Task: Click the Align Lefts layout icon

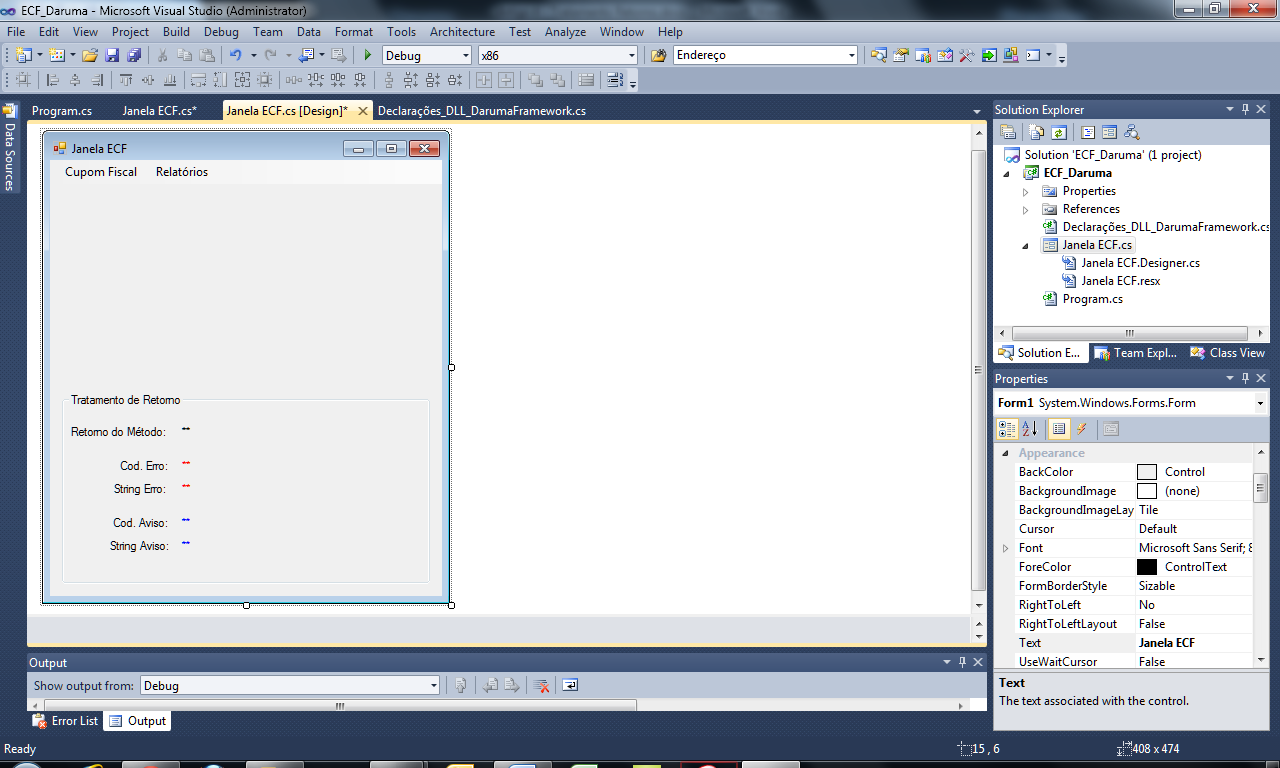Action: click(x=53, y=80)
